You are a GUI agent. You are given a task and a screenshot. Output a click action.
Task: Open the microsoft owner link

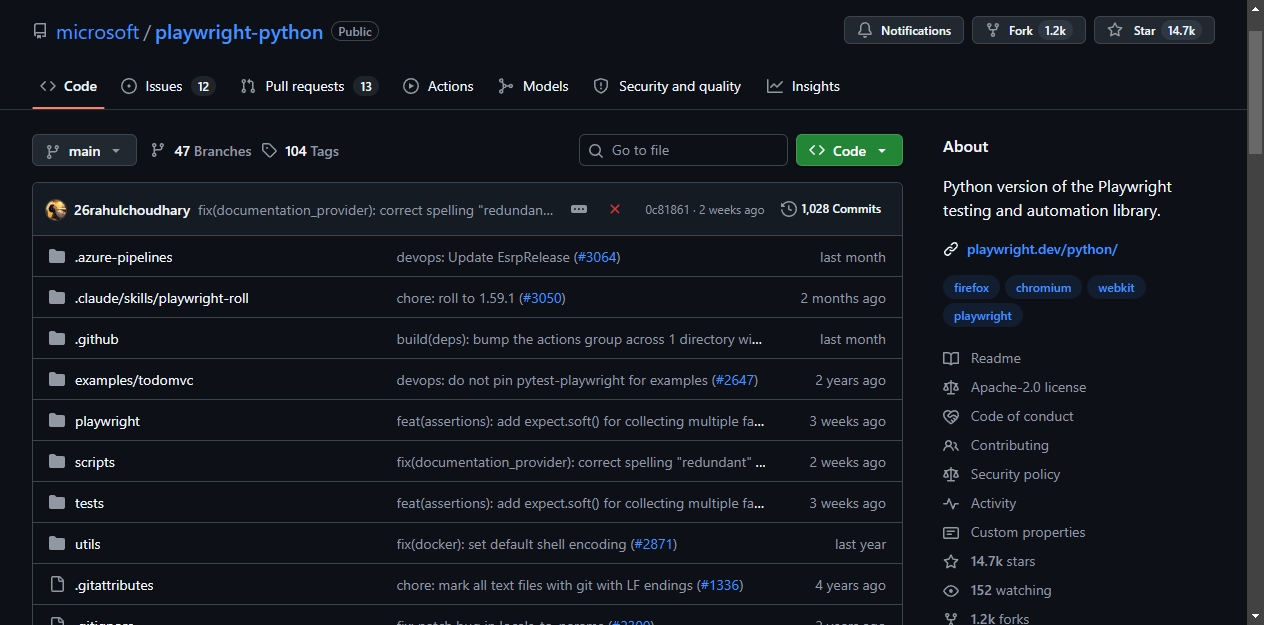click(97, 32)
